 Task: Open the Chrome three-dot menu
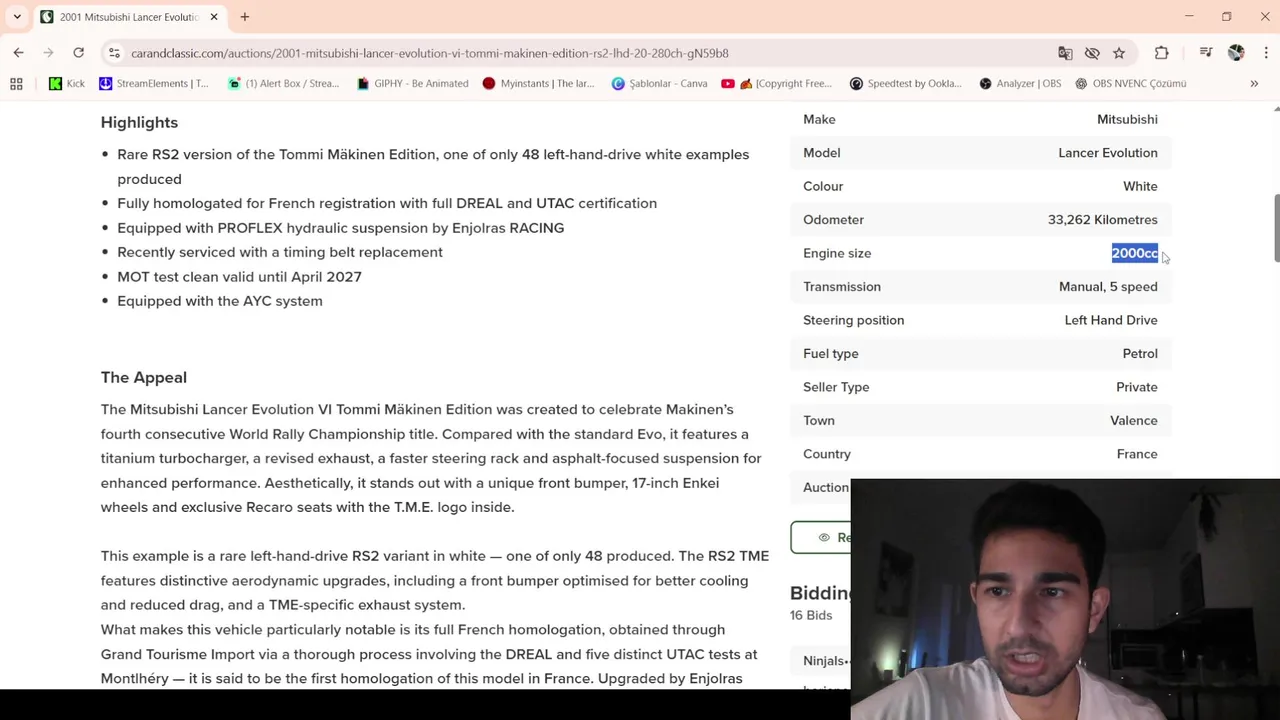click(1265, 53)
